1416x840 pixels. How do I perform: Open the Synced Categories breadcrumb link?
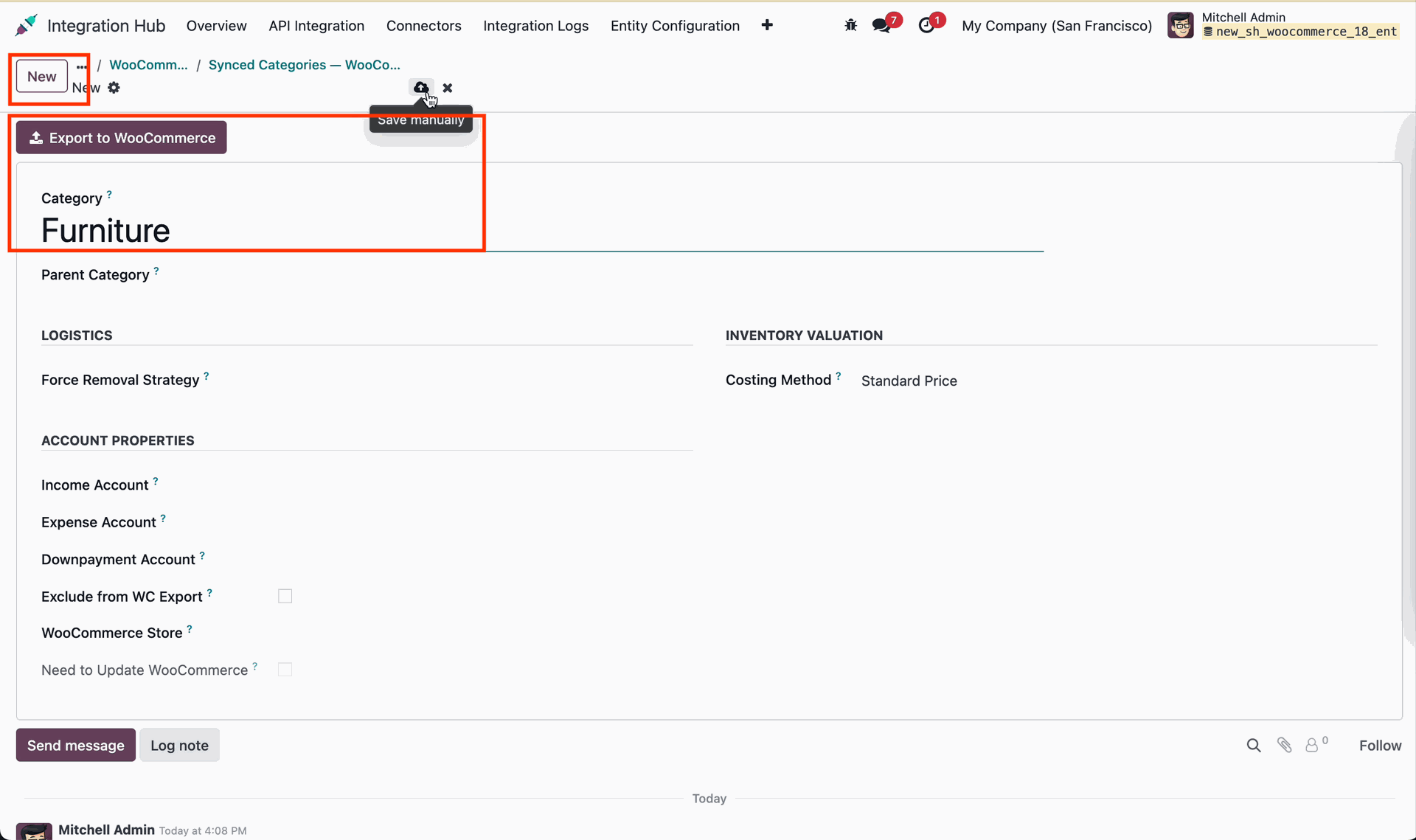coord(304,65)
